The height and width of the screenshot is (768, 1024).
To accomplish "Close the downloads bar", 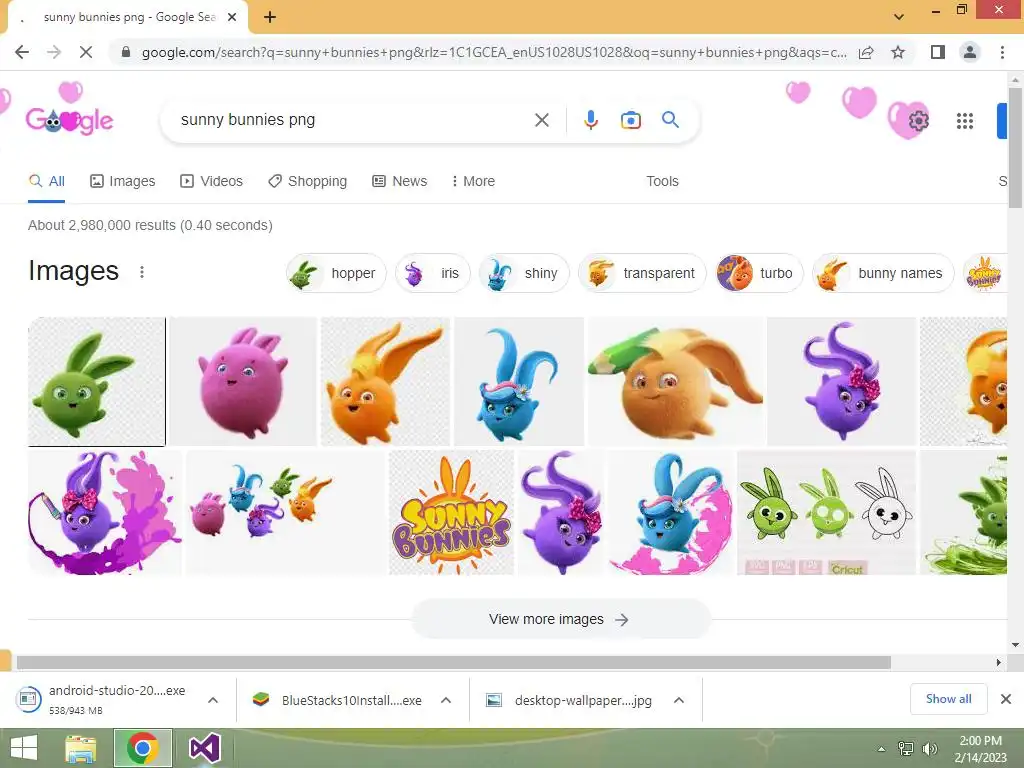I will [x=1006, y=699].
